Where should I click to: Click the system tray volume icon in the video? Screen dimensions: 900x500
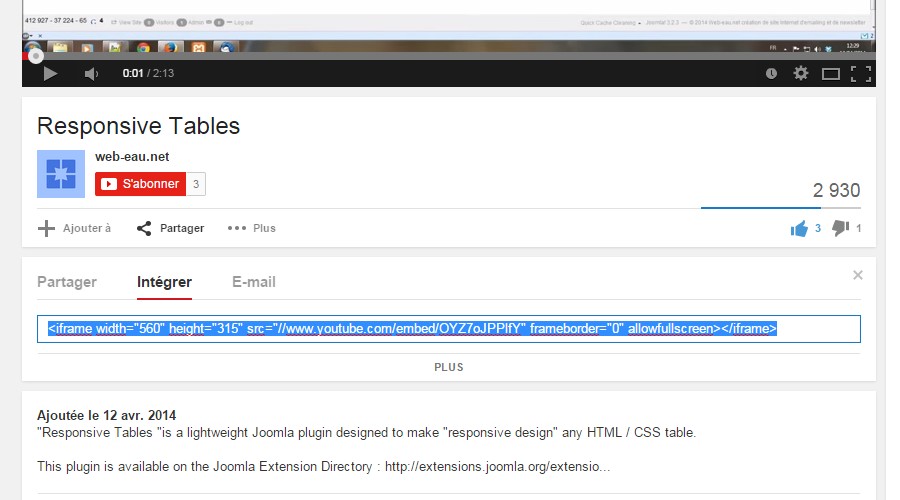[817, 49]
